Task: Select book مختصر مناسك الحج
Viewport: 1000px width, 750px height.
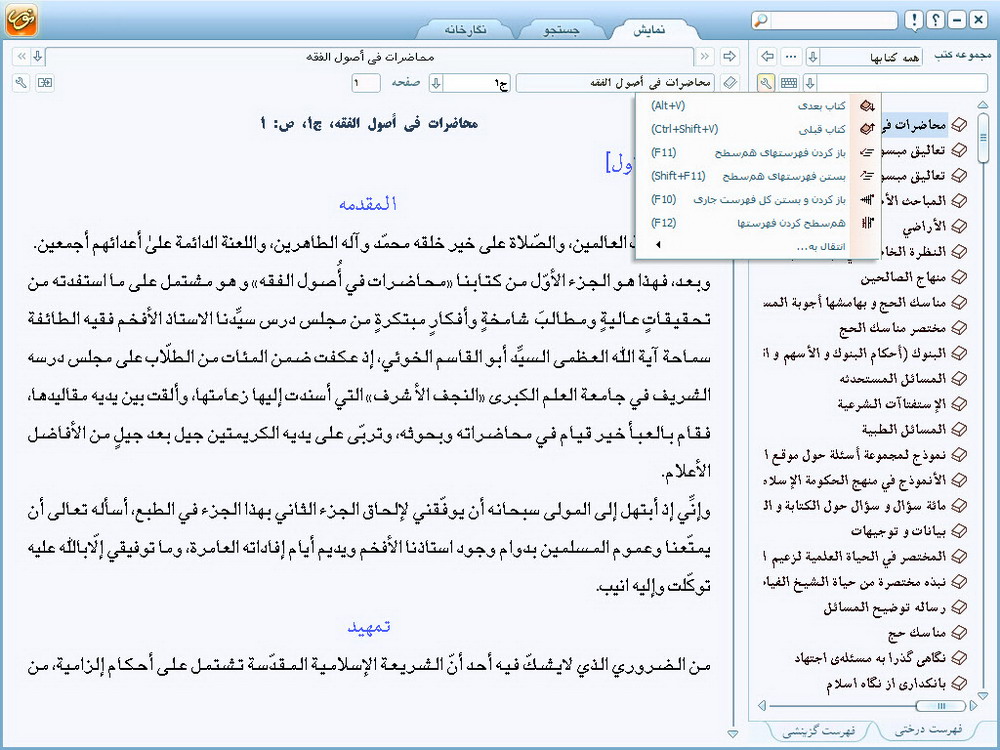Action: click(x=893, y=328)
